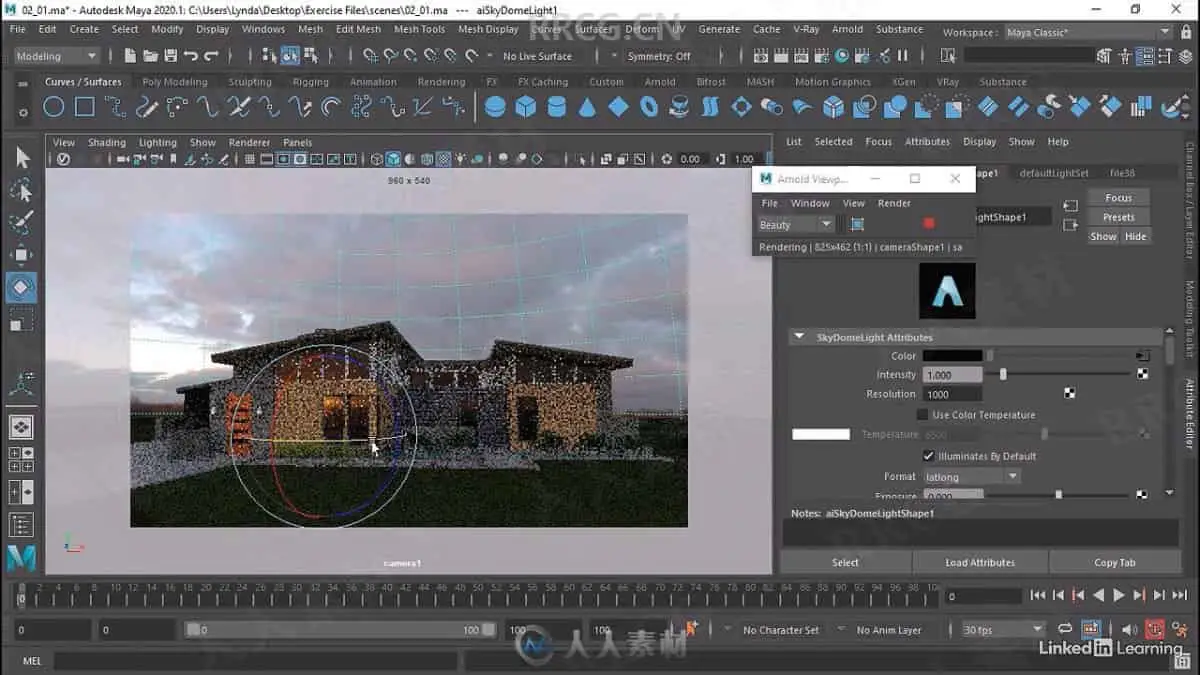Open the Beauty AOV dropdown

[796, 225]
